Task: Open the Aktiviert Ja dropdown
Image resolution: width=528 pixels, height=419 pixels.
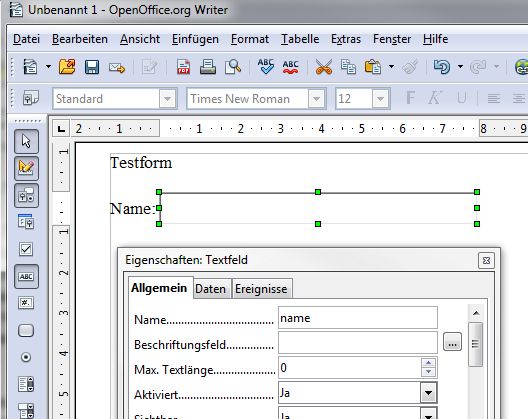Action: (x=428, y=393)
